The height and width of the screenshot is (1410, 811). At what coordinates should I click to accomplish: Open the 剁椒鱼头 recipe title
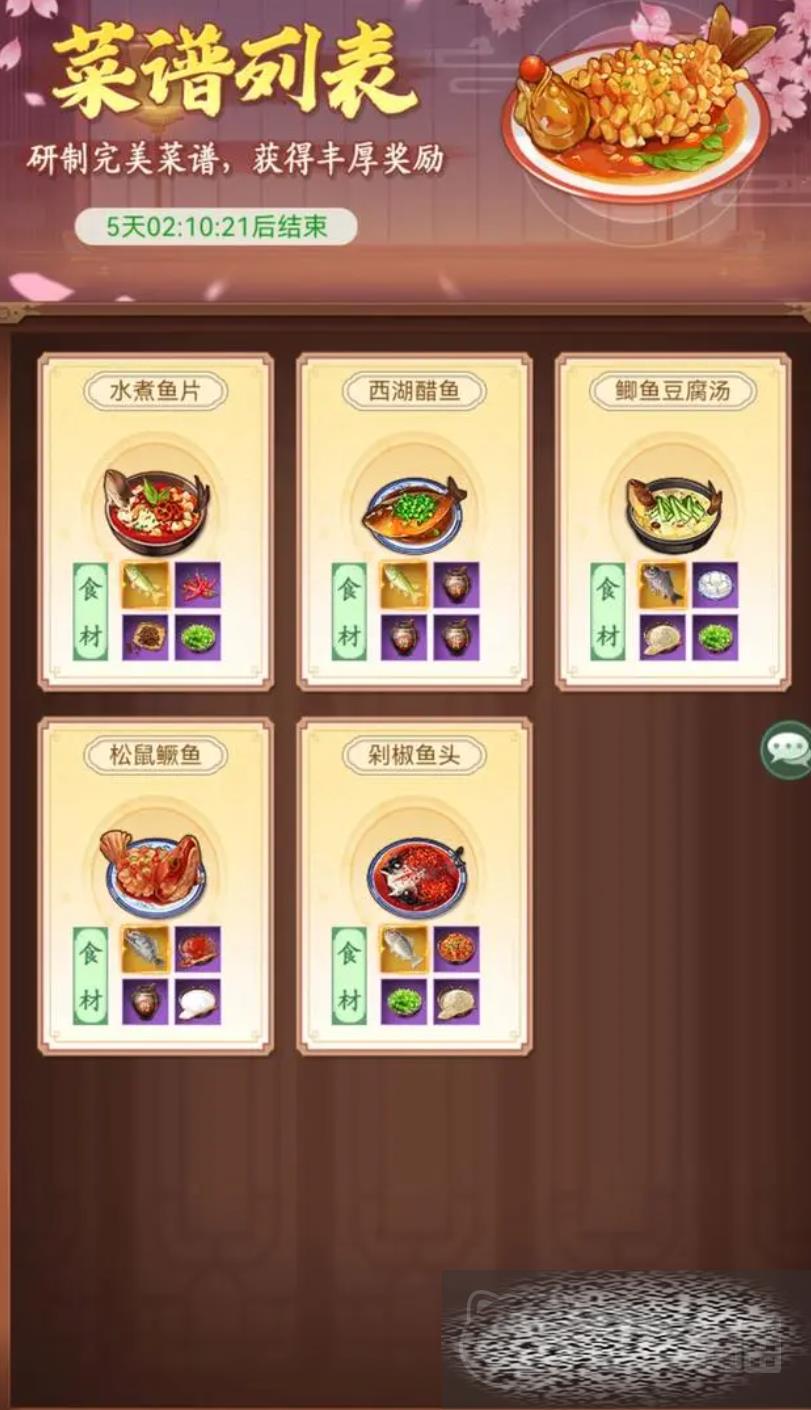(x=414, y=755)
